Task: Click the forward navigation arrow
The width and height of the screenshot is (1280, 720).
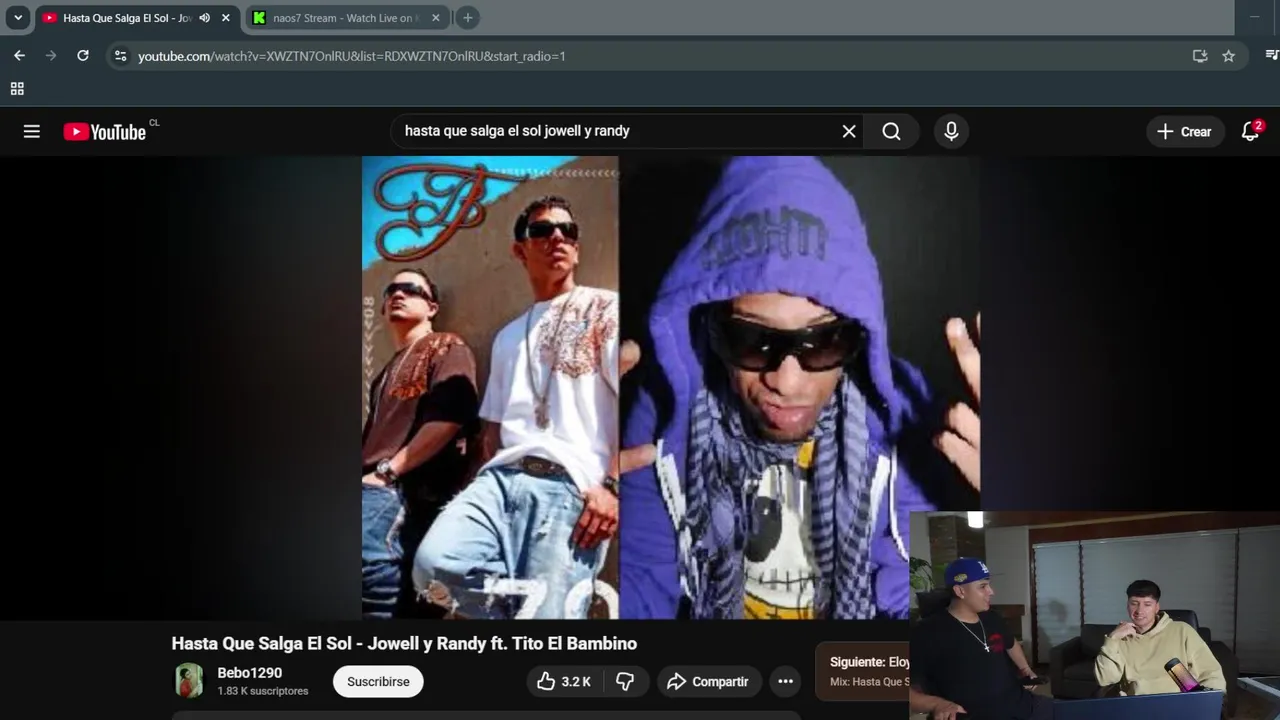Action: 51,56
